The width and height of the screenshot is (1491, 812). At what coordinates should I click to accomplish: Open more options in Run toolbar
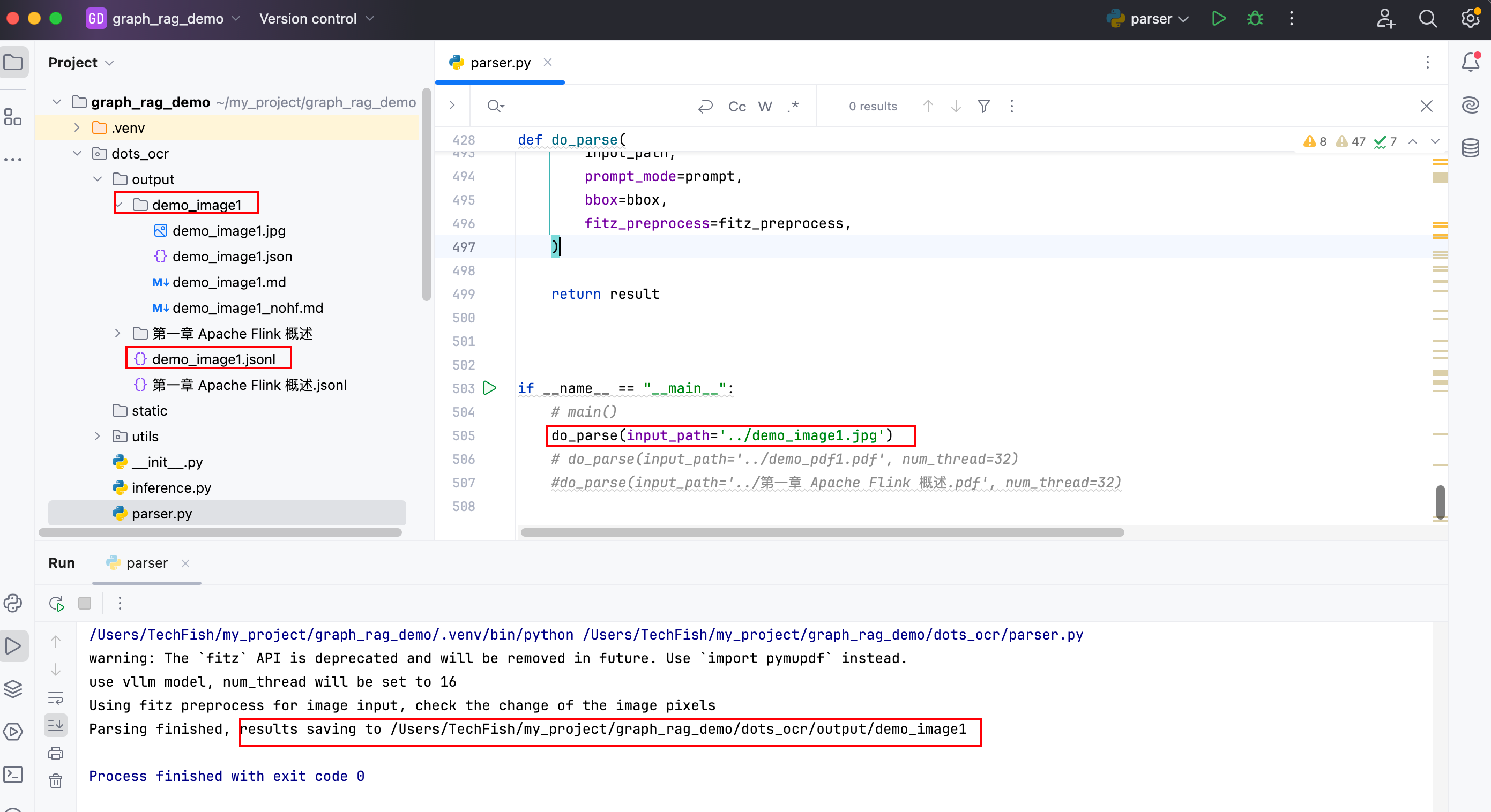(x=120, y=603)
